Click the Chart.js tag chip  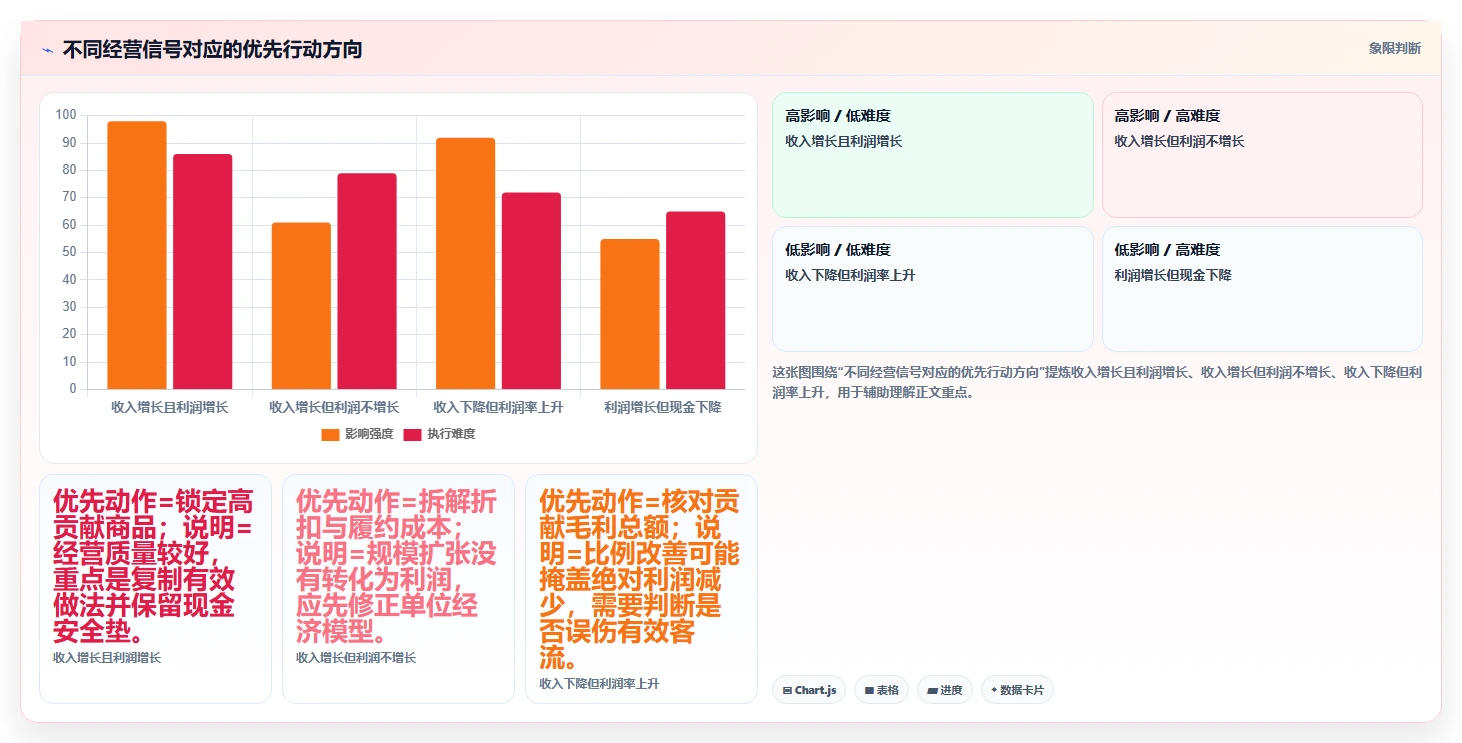tap(809, 690)
